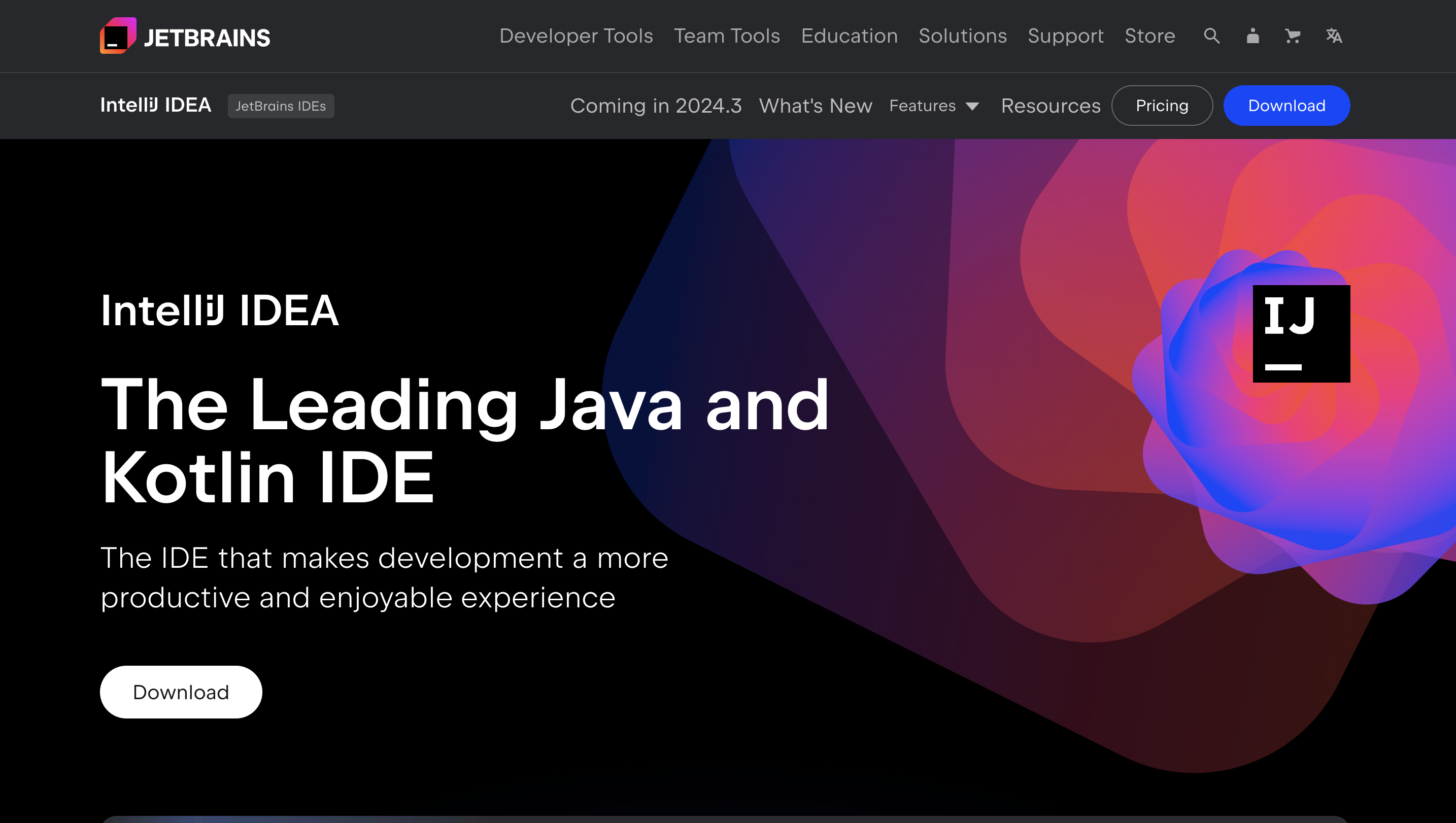The image size is (1456, 823).
Task: Open site search with magnifier icon
Action: 1211,36
